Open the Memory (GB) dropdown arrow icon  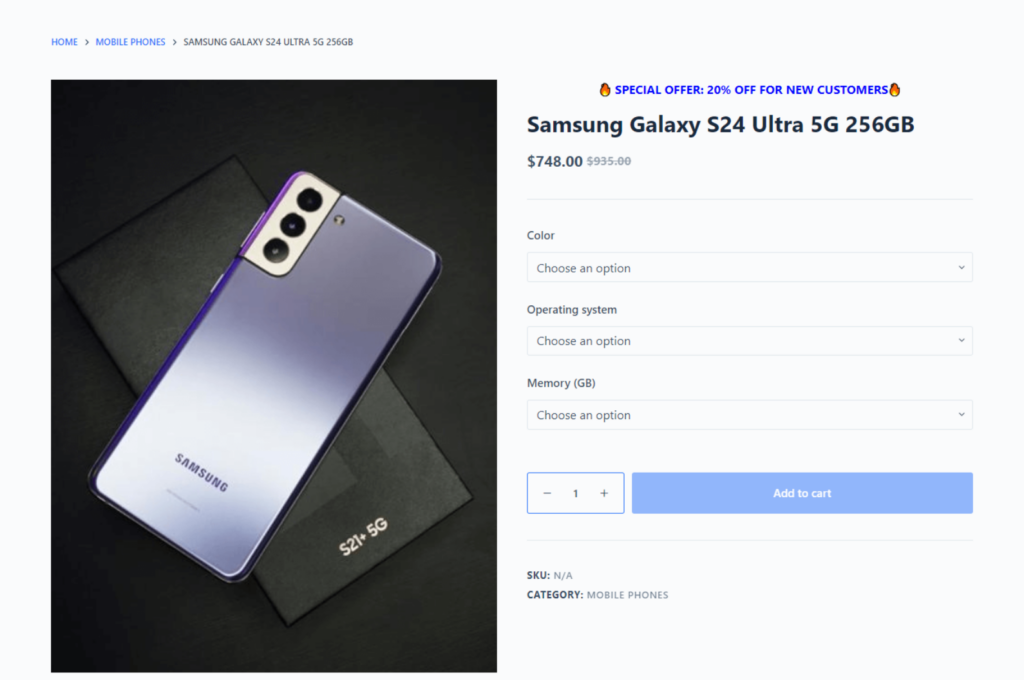click(963, 414)
